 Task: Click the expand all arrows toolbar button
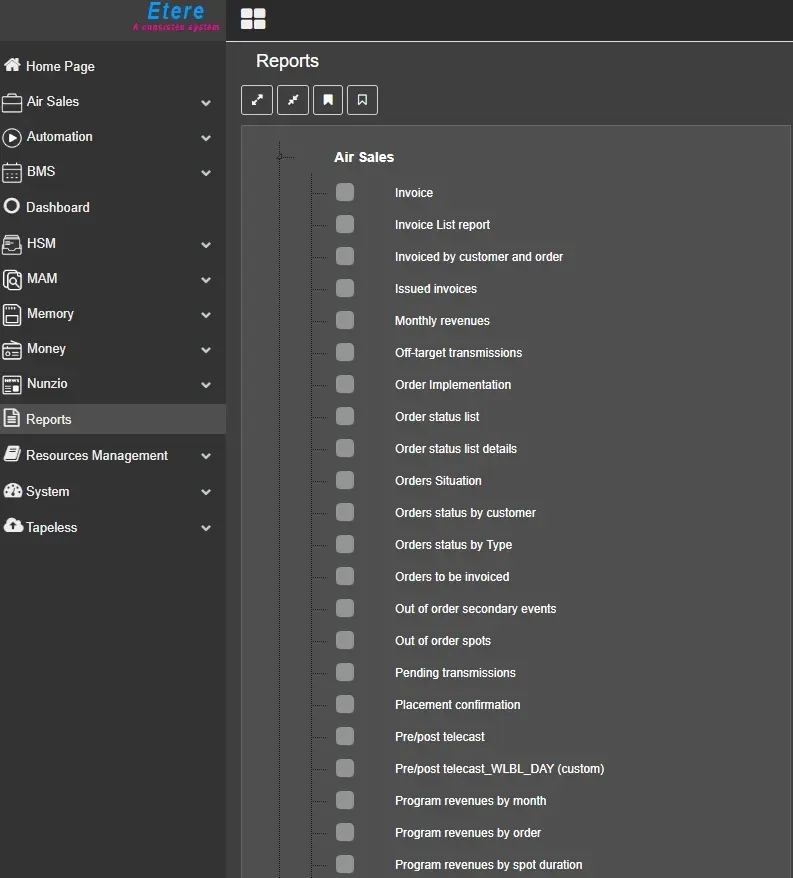point(257,100)
